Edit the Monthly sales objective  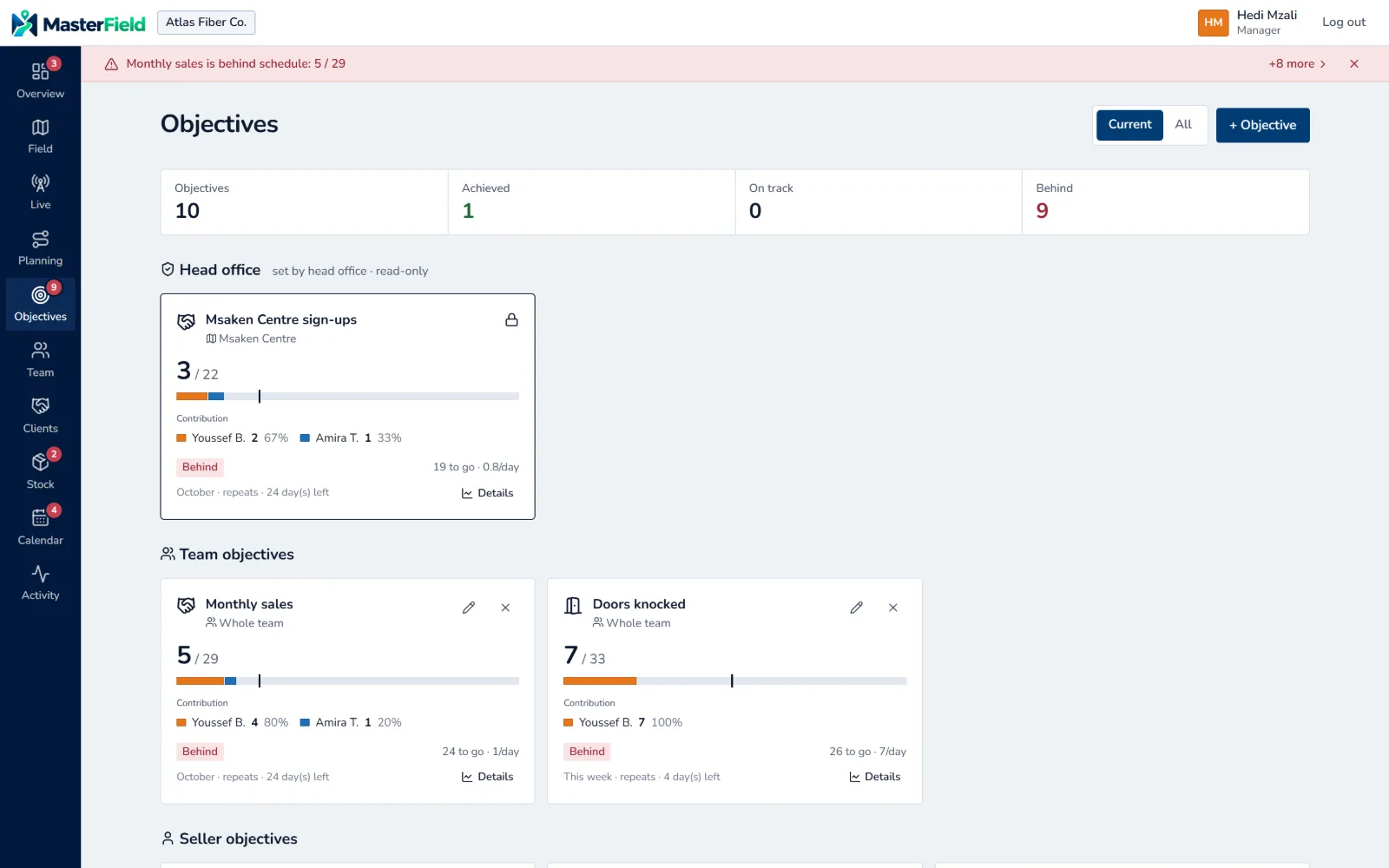click(x=469, y=608)
